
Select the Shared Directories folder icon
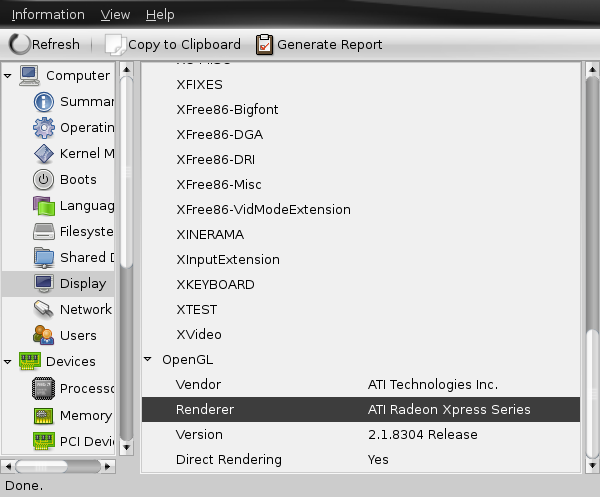coord(44,257)
